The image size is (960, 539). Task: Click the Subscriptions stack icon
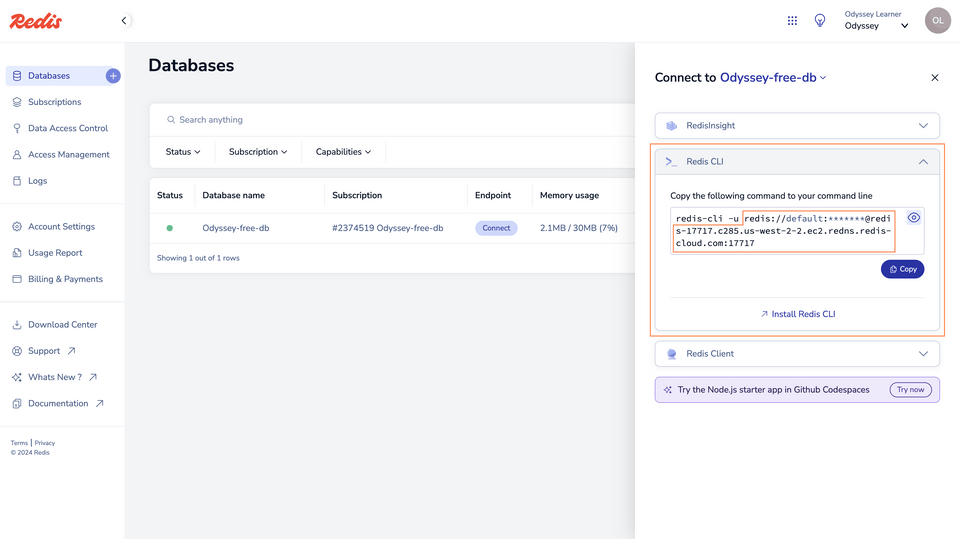tap(17, 102)
